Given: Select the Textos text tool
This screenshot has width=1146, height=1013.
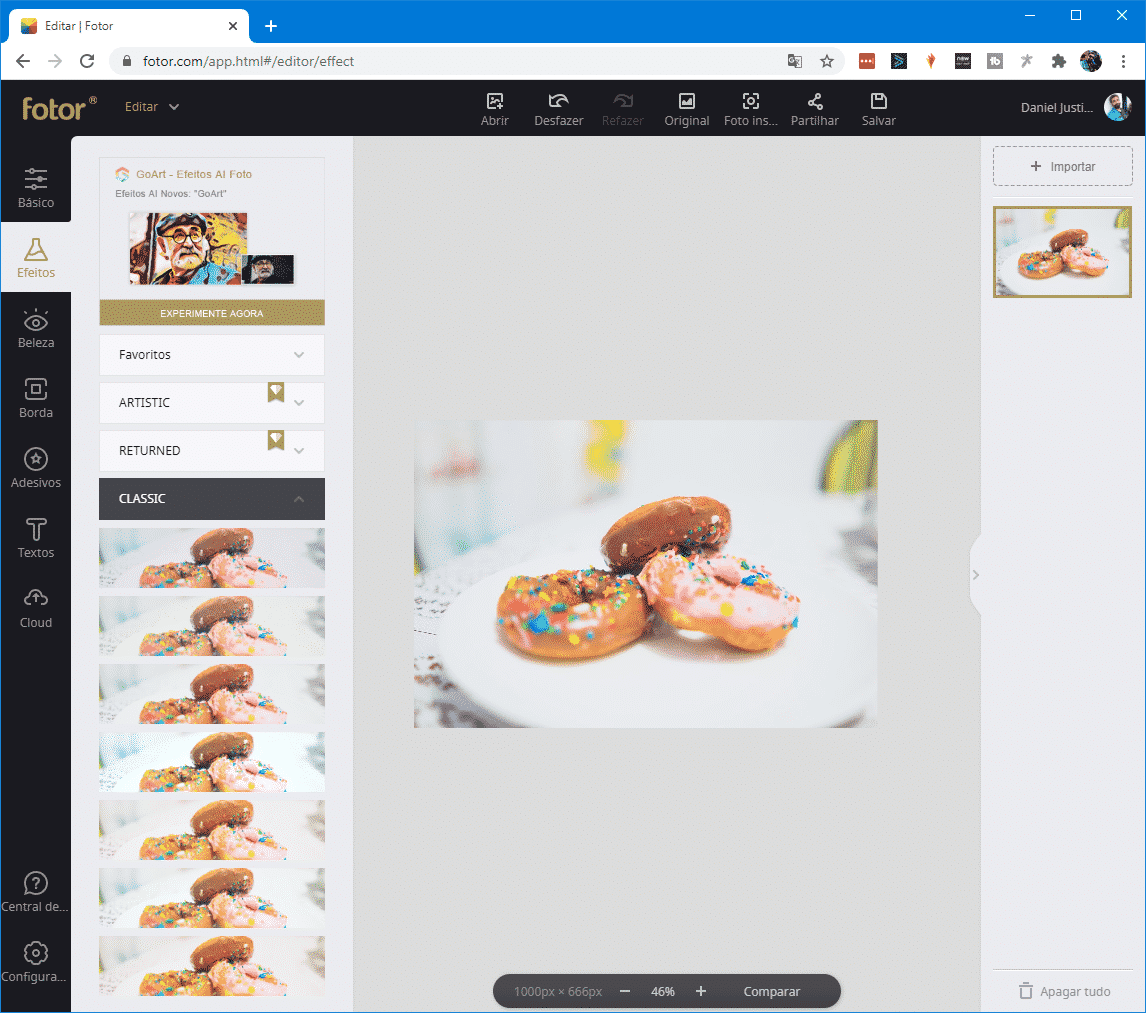Looking at the screenshot, I should pyautogui.click(x=36, y=538).
